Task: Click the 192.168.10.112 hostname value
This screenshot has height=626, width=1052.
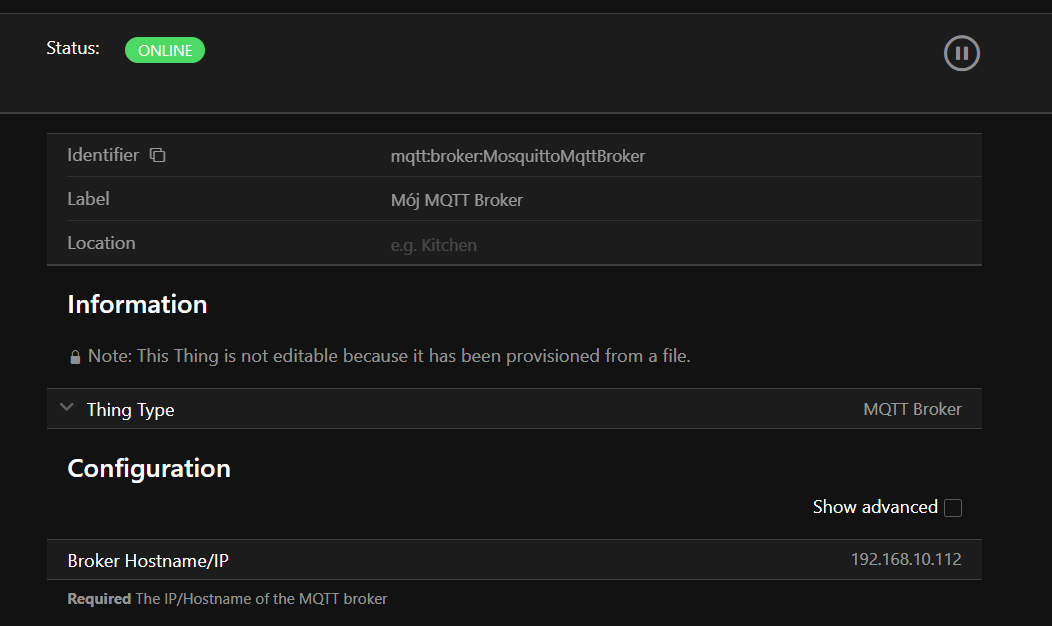Action: (905, 559)
